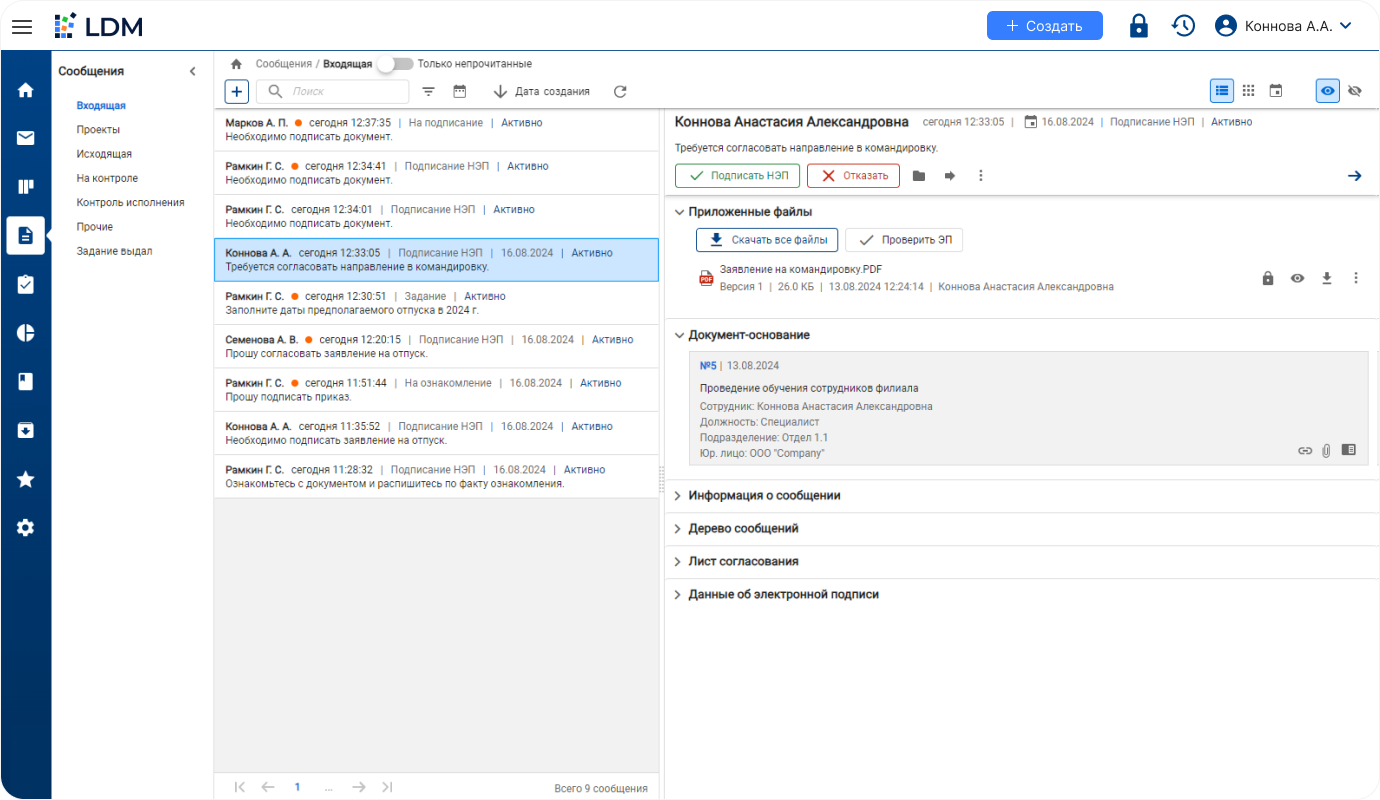Change sort order by Дата создания
The image size is (1380, 800).
tap(541, 91)
